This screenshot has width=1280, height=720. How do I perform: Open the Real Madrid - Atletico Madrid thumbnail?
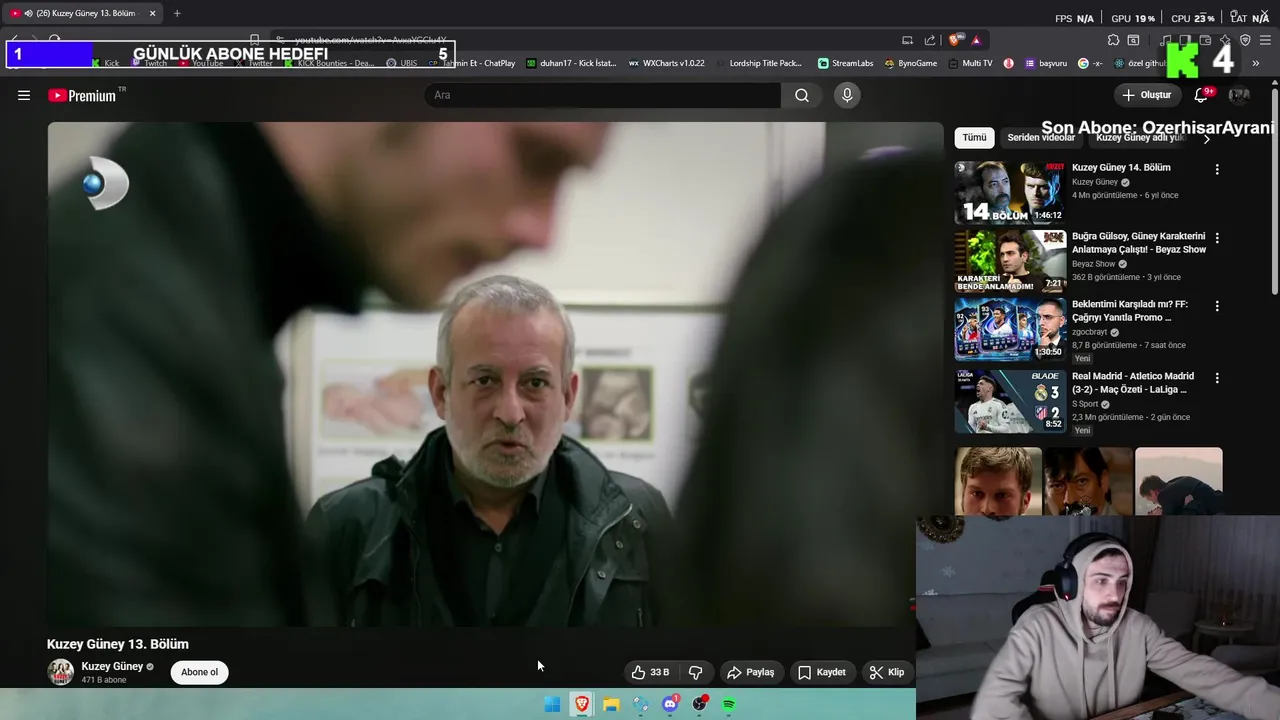pyautogui.click(x=1010, y=402)
